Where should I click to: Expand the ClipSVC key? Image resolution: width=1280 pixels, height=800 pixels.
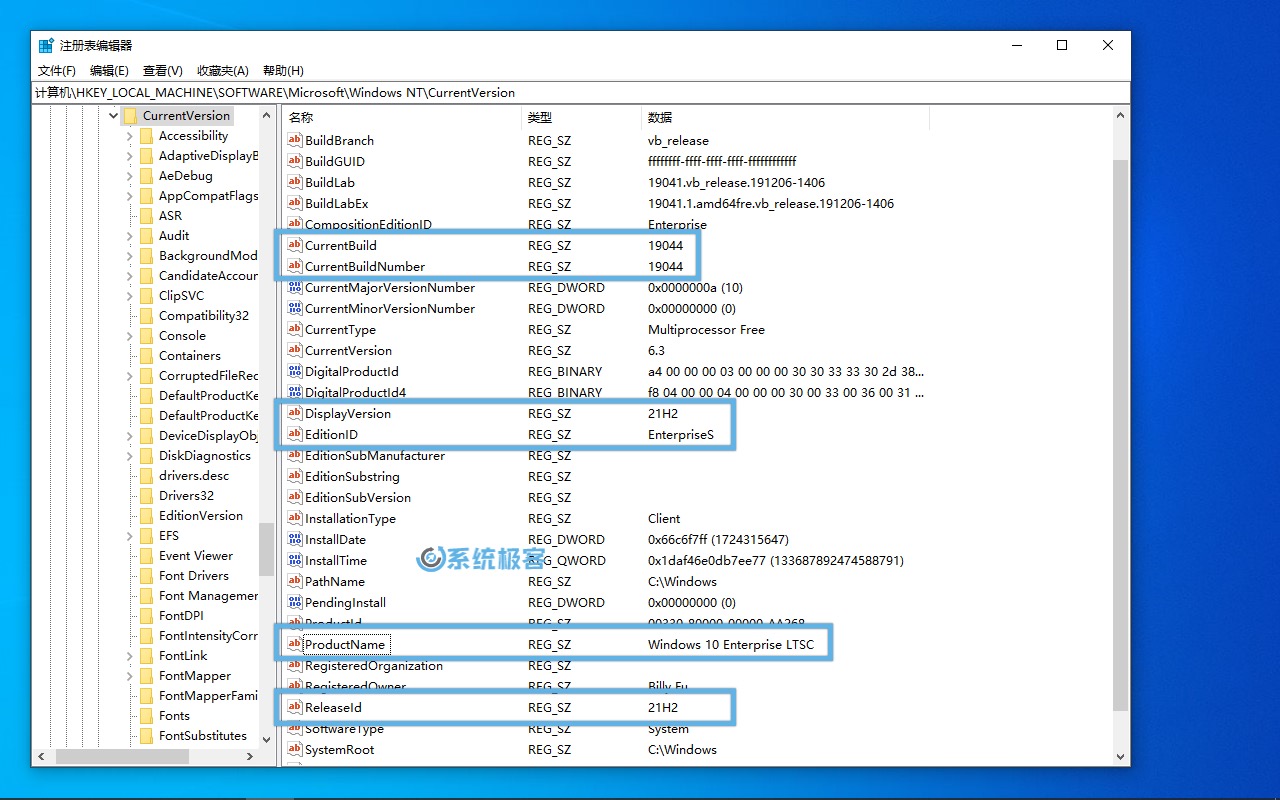point(130,296)
